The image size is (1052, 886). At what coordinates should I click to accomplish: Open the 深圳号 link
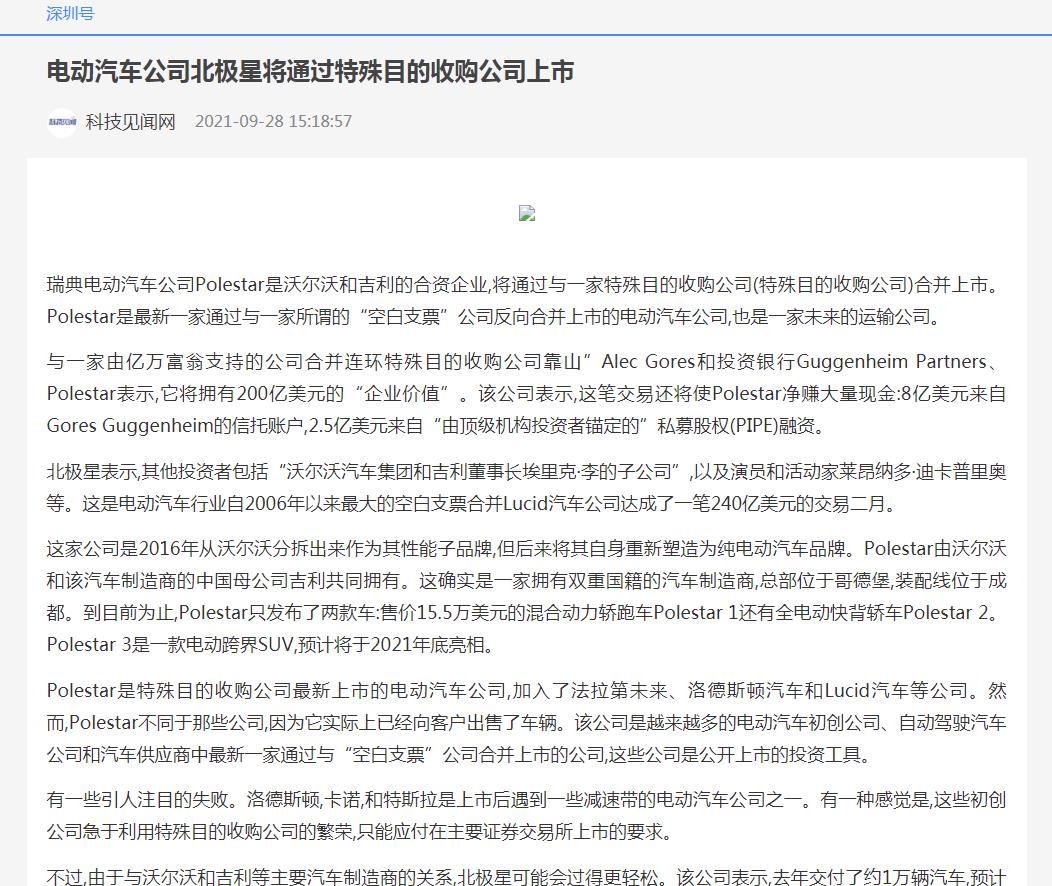click(70, 13)
